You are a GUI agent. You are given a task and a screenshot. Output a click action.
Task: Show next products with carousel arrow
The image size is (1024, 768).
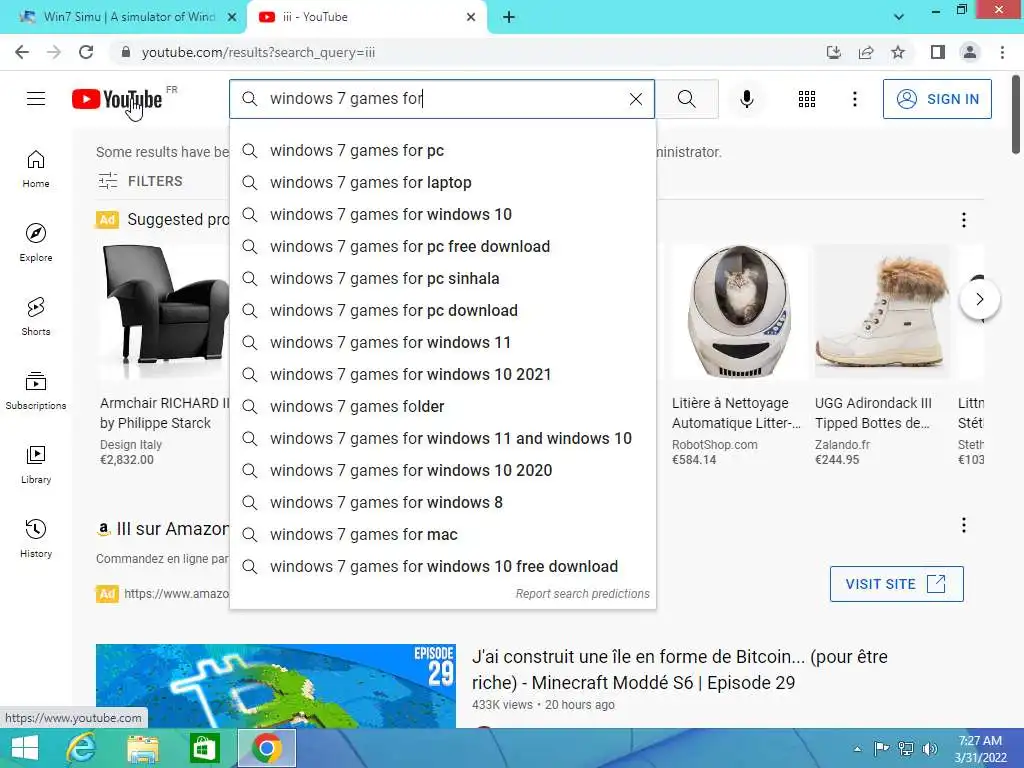(x=980, y=299)
